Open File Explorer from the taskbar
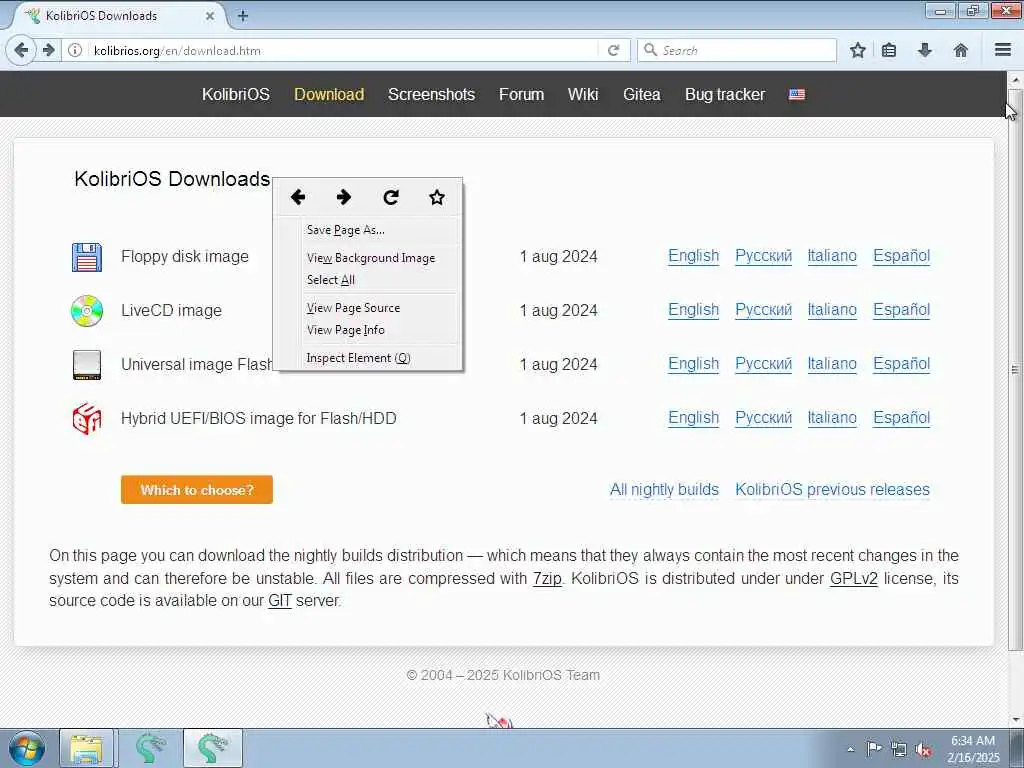The height and width of the screenshot is (768, 1024). pyautogui.click(x=86, y=749)
